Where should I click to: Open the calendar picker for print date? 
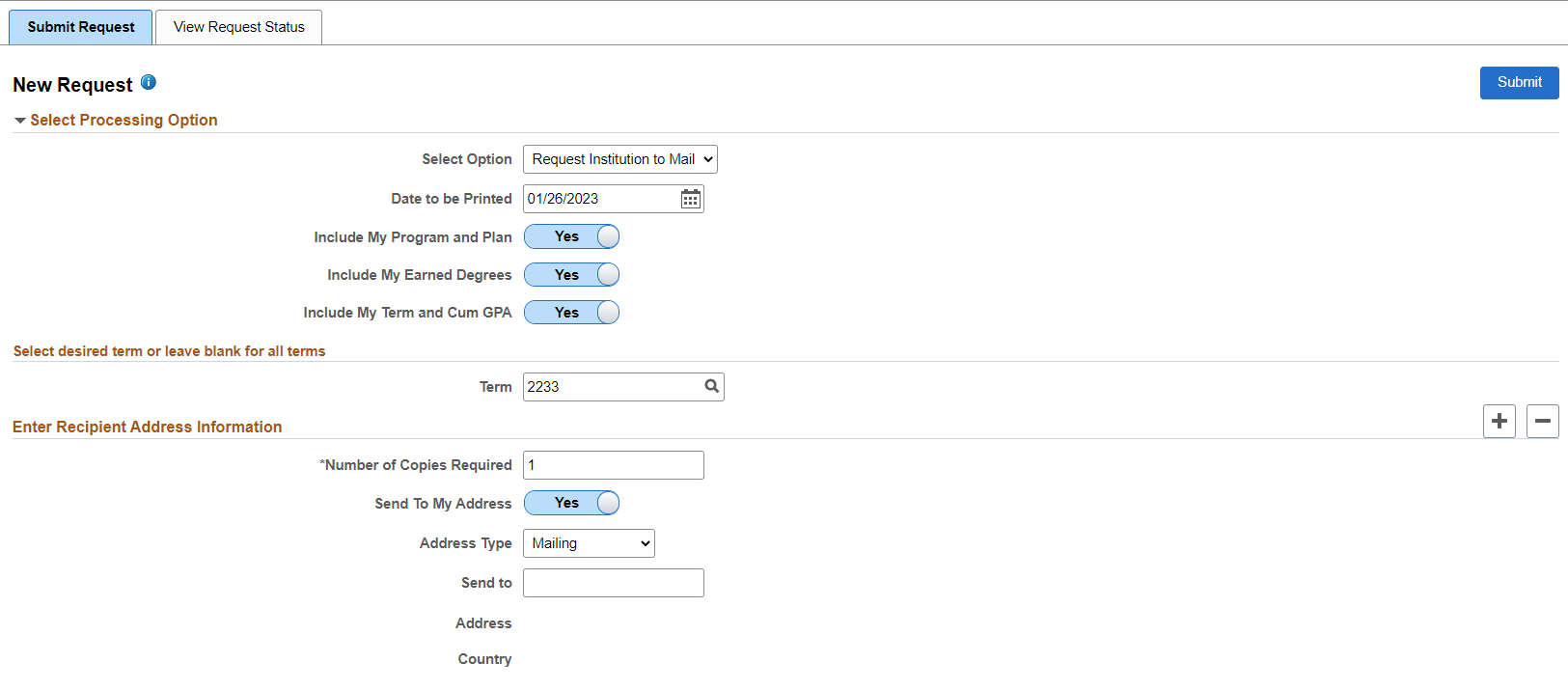coord(691,199)
